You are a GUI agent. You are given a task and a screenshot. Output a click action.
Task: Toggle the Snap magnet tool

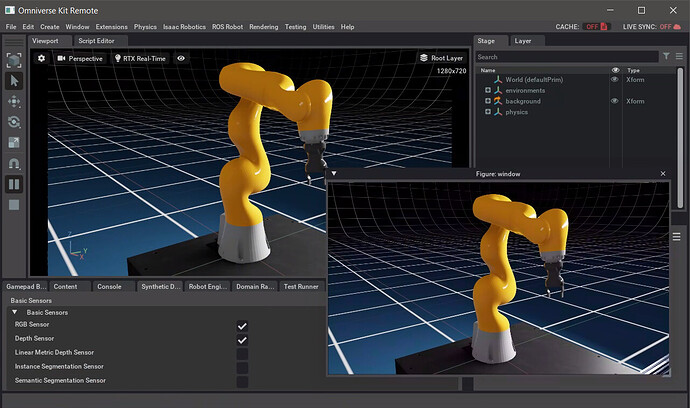tap(14, 163)
